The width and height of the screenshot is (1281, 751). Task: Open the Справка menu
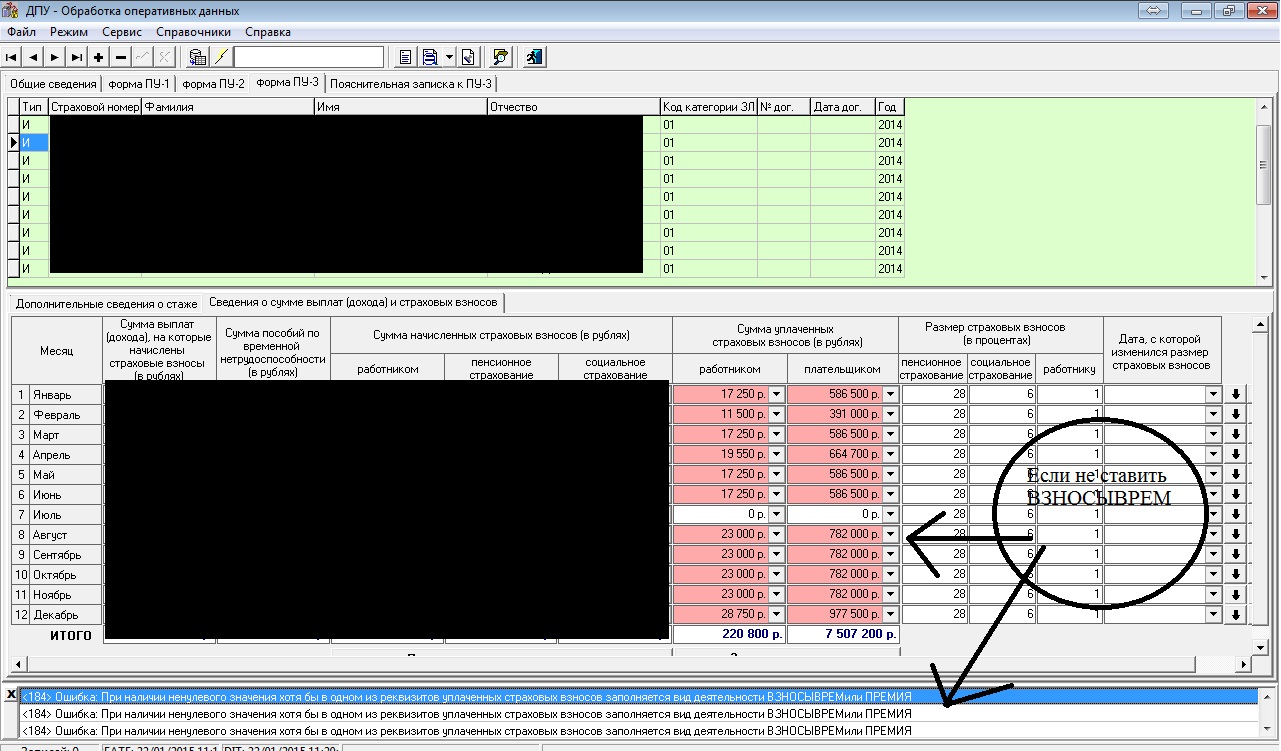[x=268, y=32]
